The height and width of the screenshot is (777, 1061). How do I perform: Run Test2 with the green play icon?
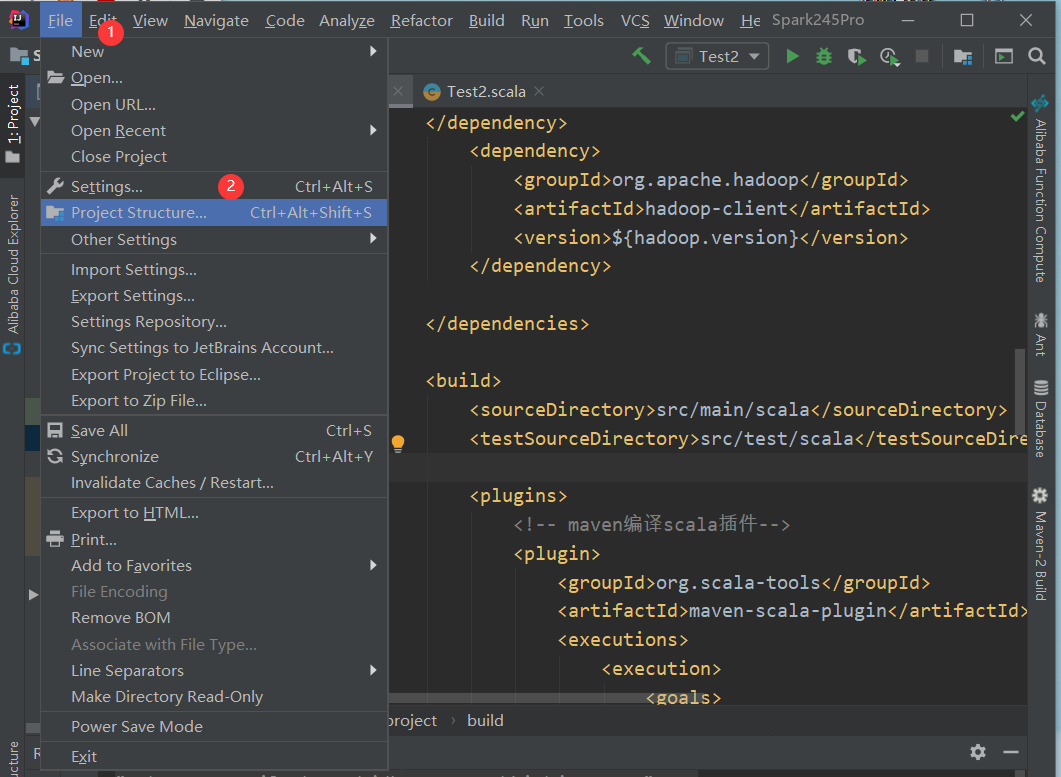[x=792, y=57]
